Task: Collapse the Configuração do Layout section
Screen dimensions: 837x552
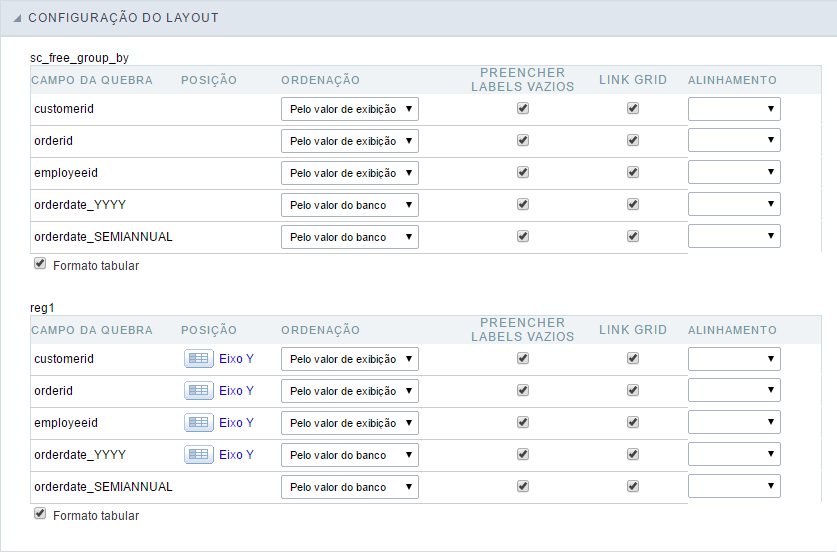Action: [17, 18]
